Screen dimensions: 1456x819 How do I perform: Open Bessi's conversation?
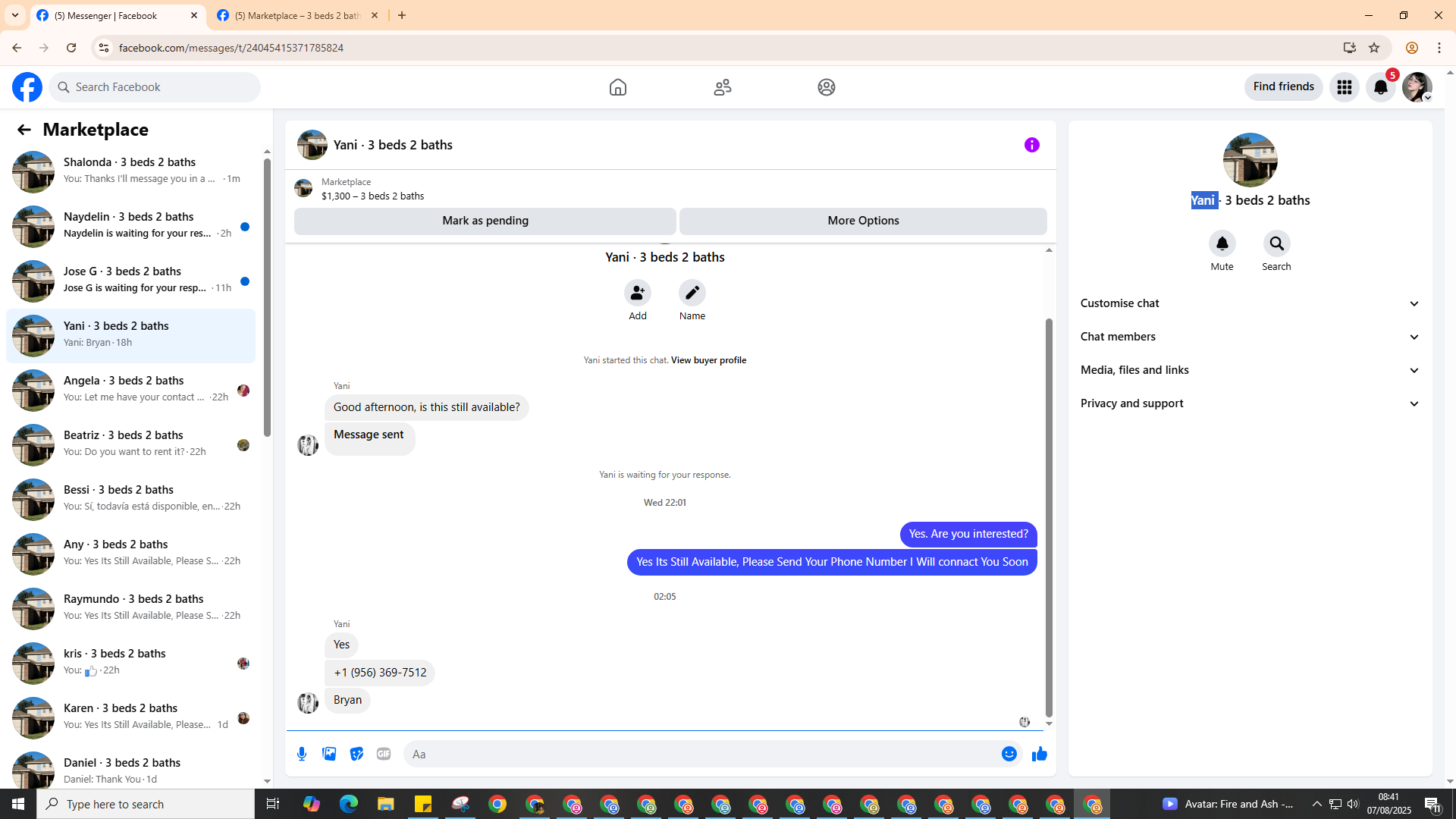[x=131, y=499]
